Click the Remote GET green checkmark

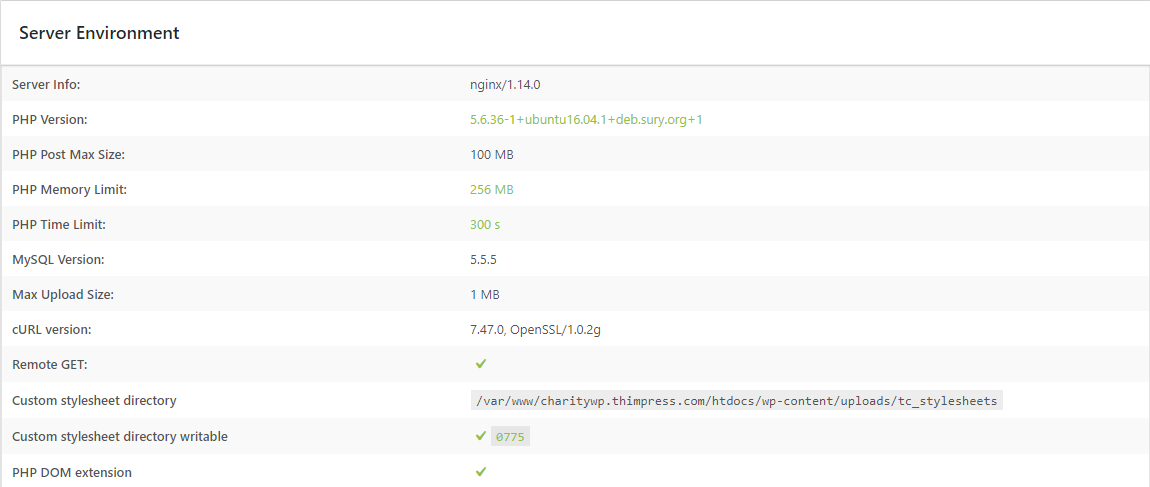point(480,364)
